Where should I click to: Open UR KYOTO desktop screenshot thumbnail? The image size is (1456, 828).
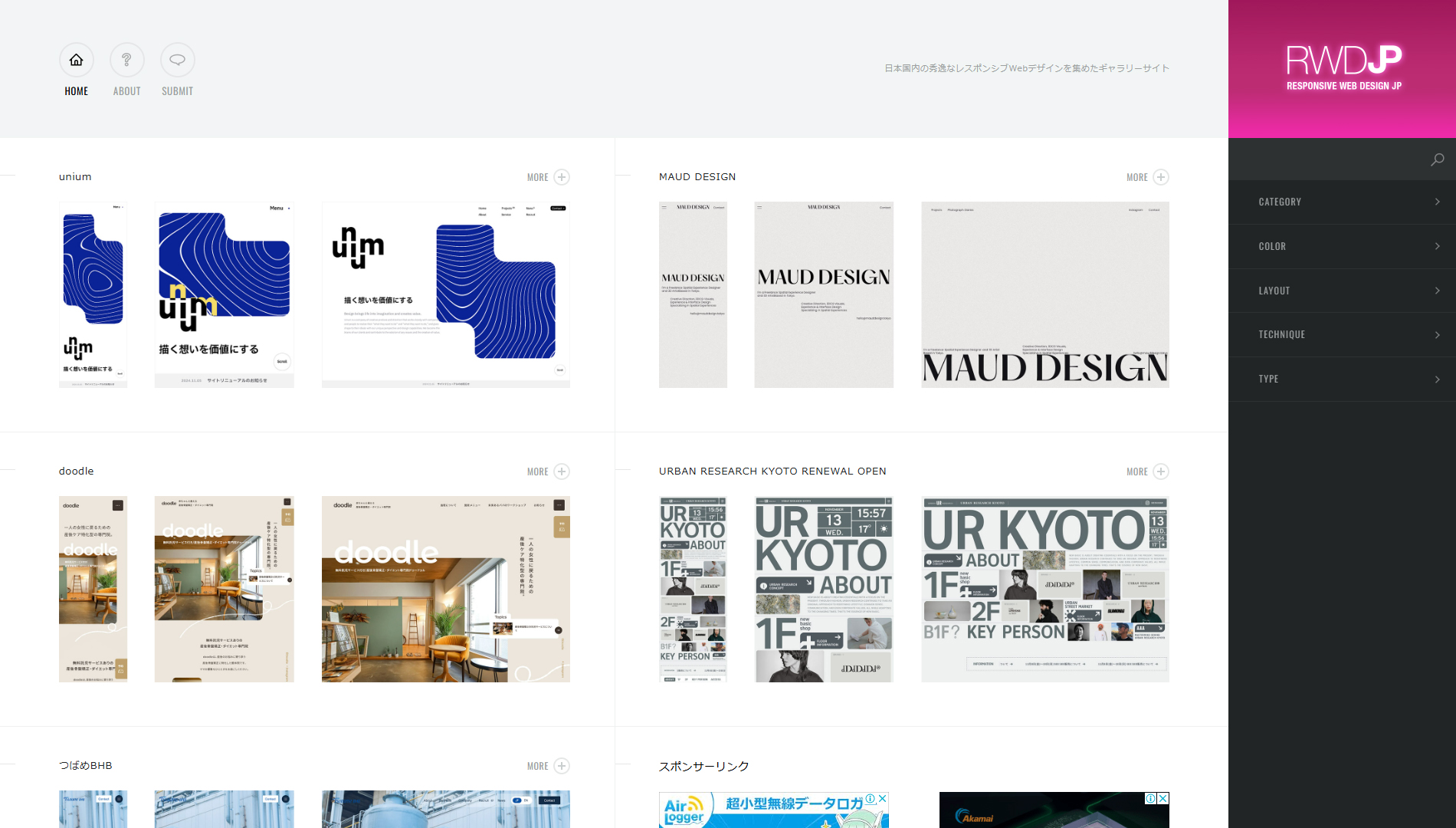click(x=1045, y=590)
